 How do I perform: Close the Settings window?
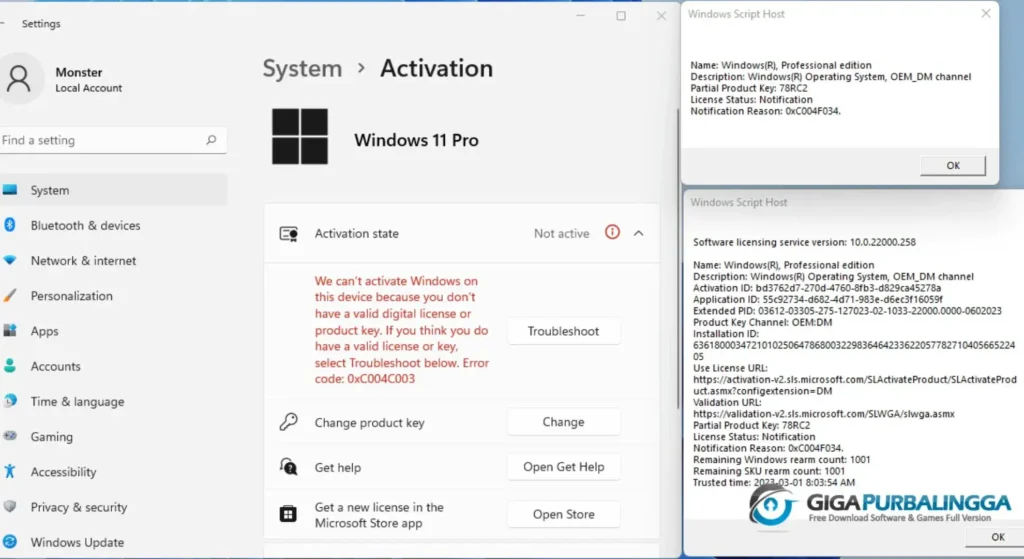pyautogui.click(x=661, y=16)
